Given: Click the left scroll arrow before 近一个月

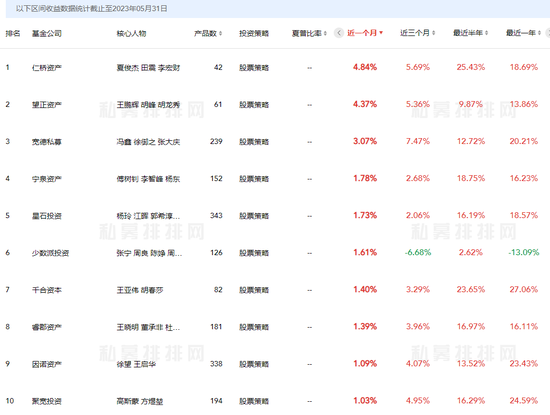Looking at the screenshot, I should coord(338,33).
